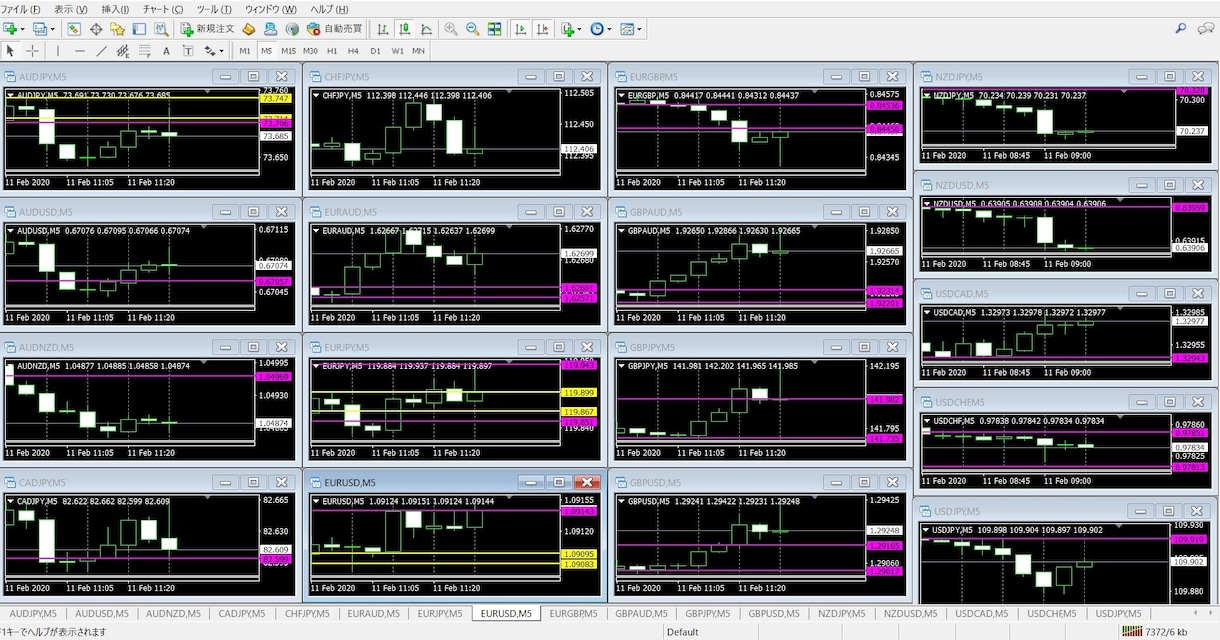Viewport: 1220px width, 640px height.
Task: Click the Default profile in status bar
Action: 682,632
